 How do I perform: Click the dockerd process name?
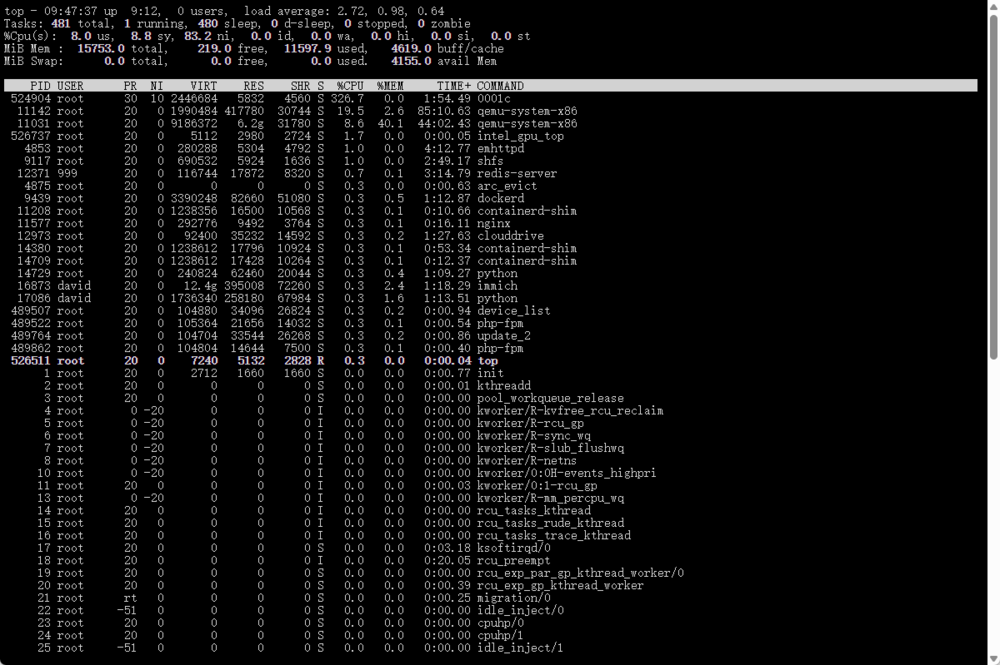pos(501,198)
